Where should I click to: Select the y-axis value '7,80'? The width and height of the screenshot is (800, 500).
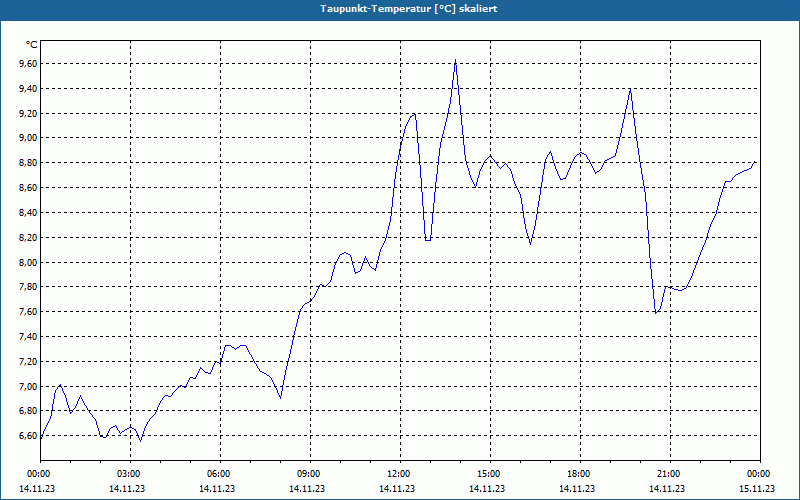pos(29,287)
